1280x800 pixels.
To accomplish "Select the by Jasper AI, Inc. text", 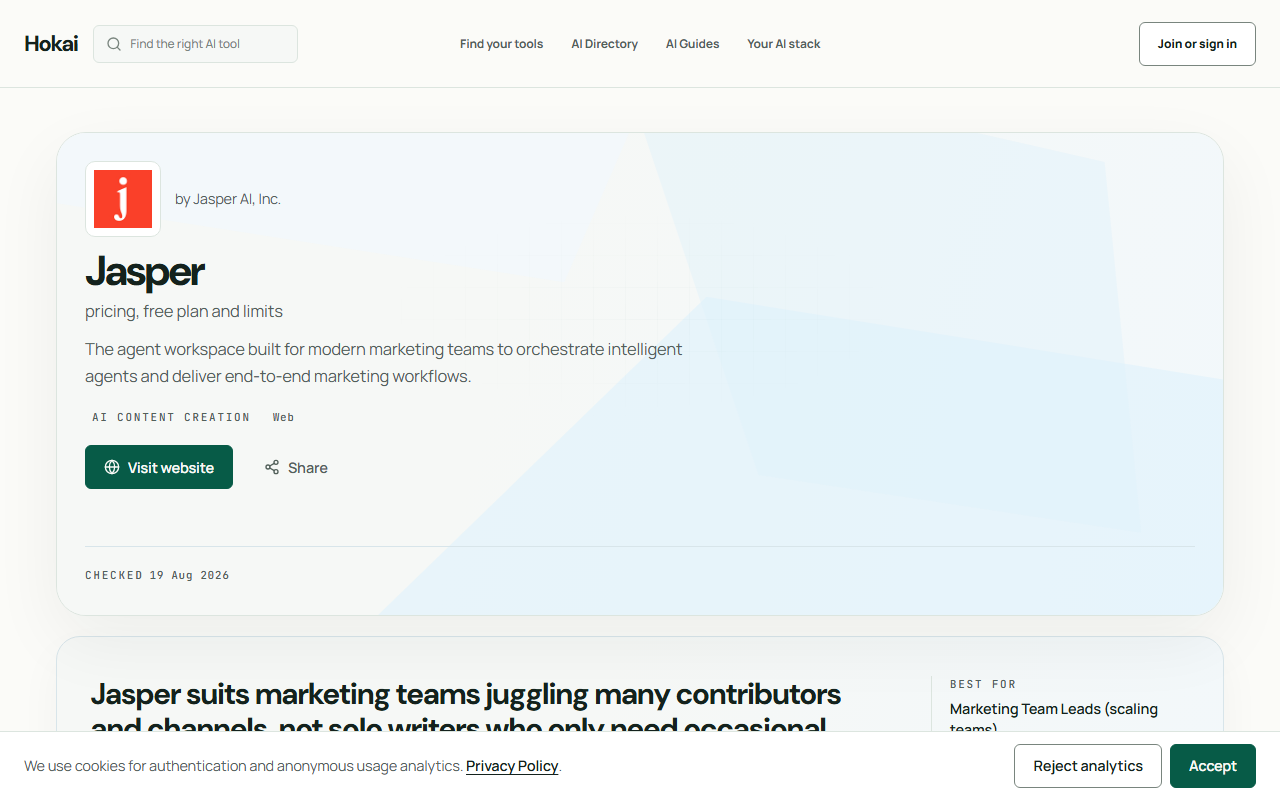I will pyautogui.click(x=228, y=199).
